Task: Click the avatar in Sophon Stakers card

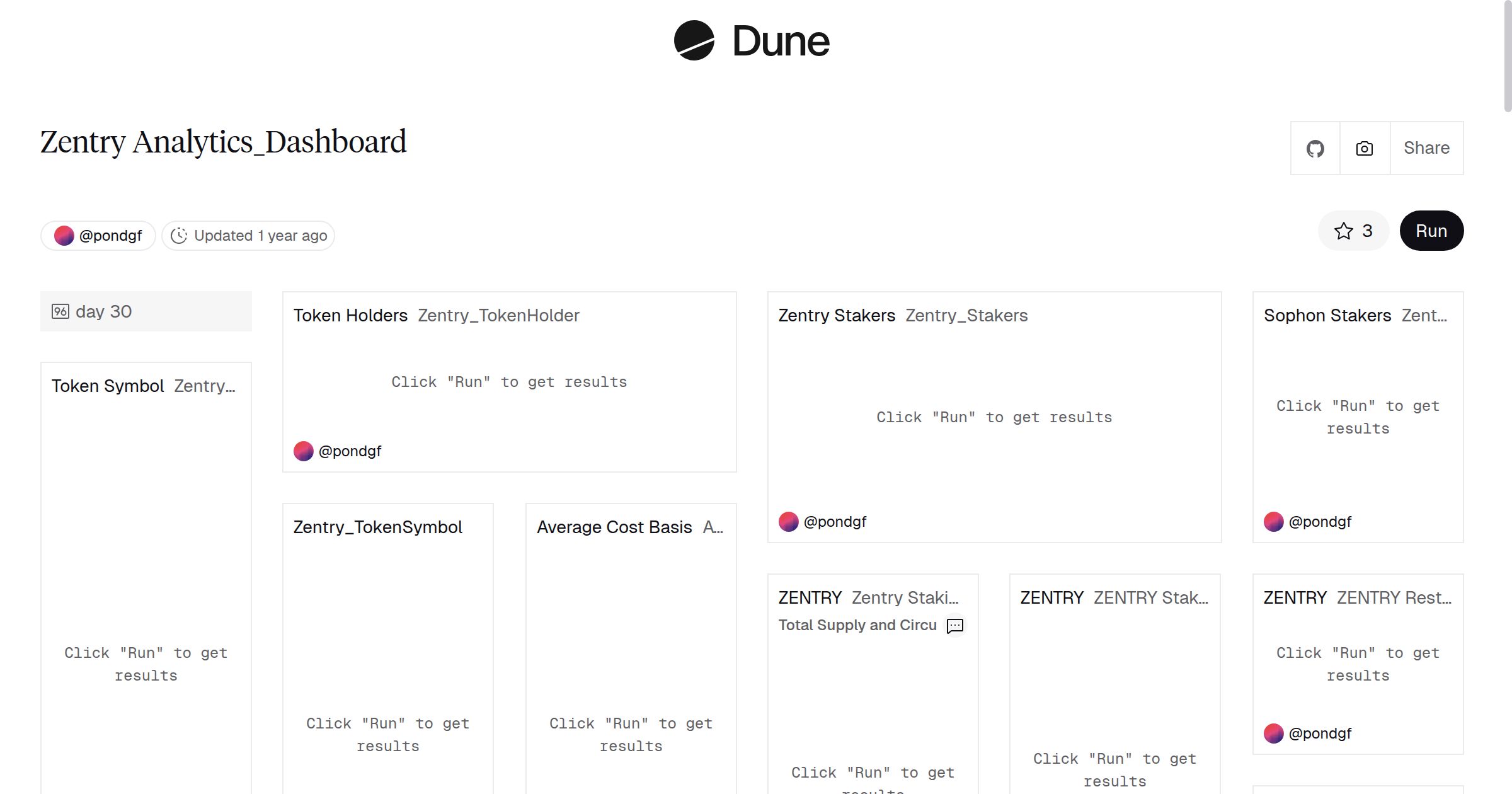Action: pyautogui.click(x=1274, y=522)
